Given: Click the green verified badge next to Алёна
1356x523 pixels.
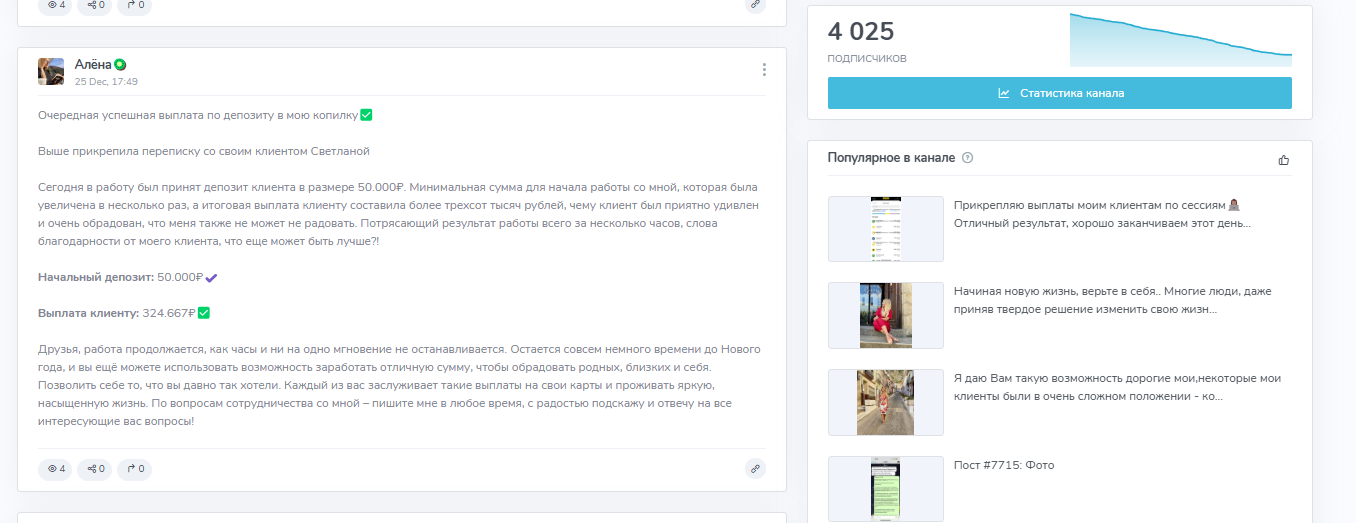Looking at the screenshot, I should [x=120, y=65].
